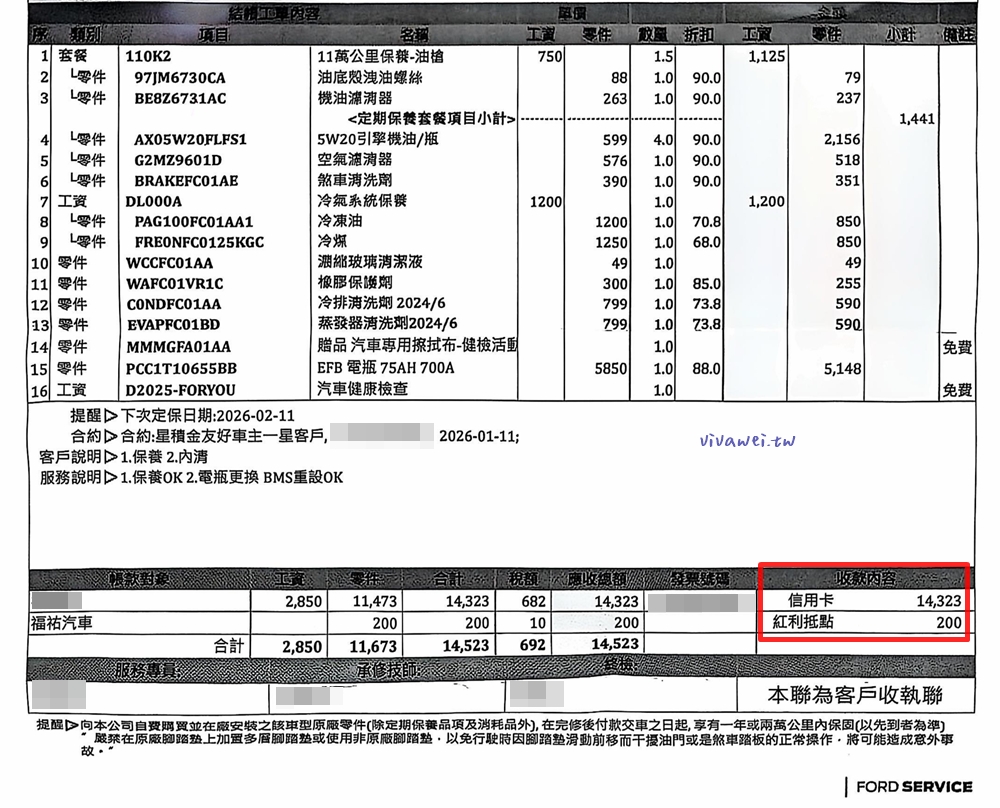Select part number BRAKEFC01AE

point(186,181)
